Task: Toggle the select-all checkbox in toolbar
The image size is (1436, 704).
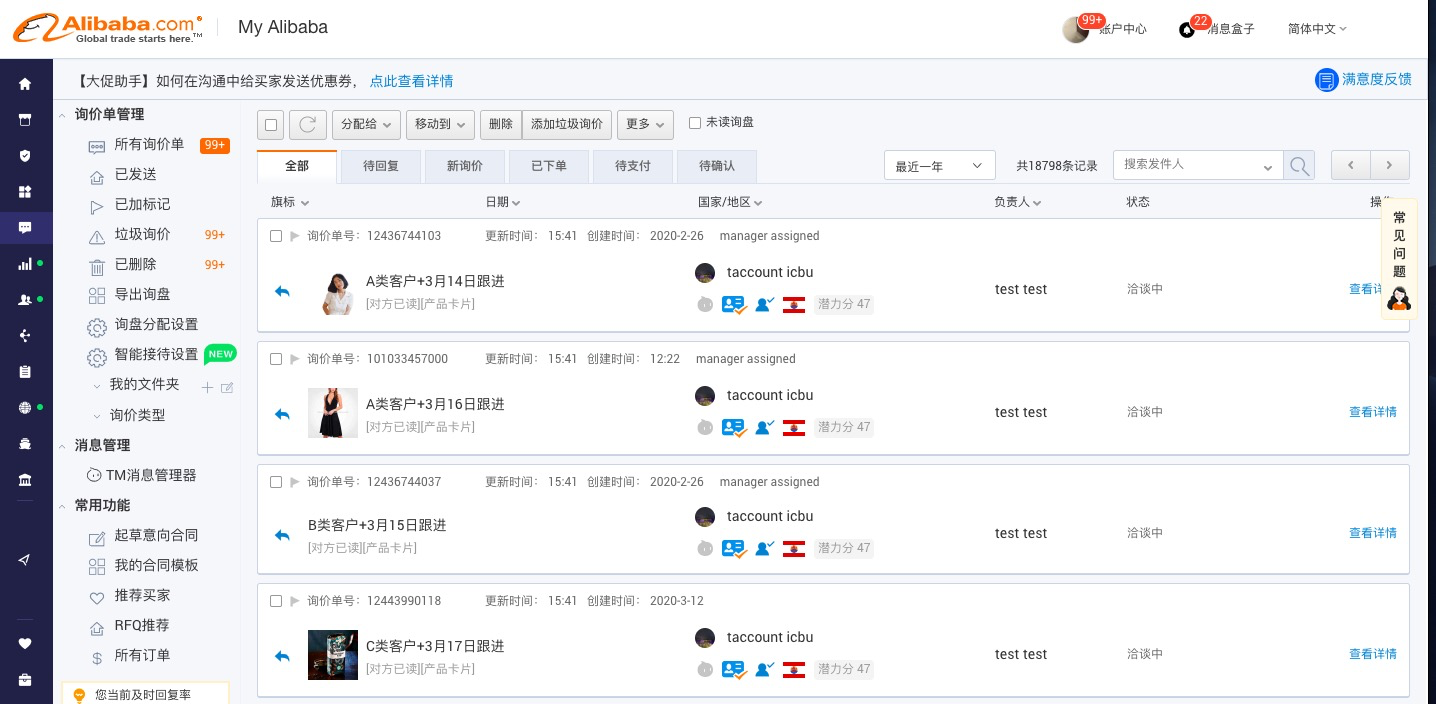Action: pos(270,124)
